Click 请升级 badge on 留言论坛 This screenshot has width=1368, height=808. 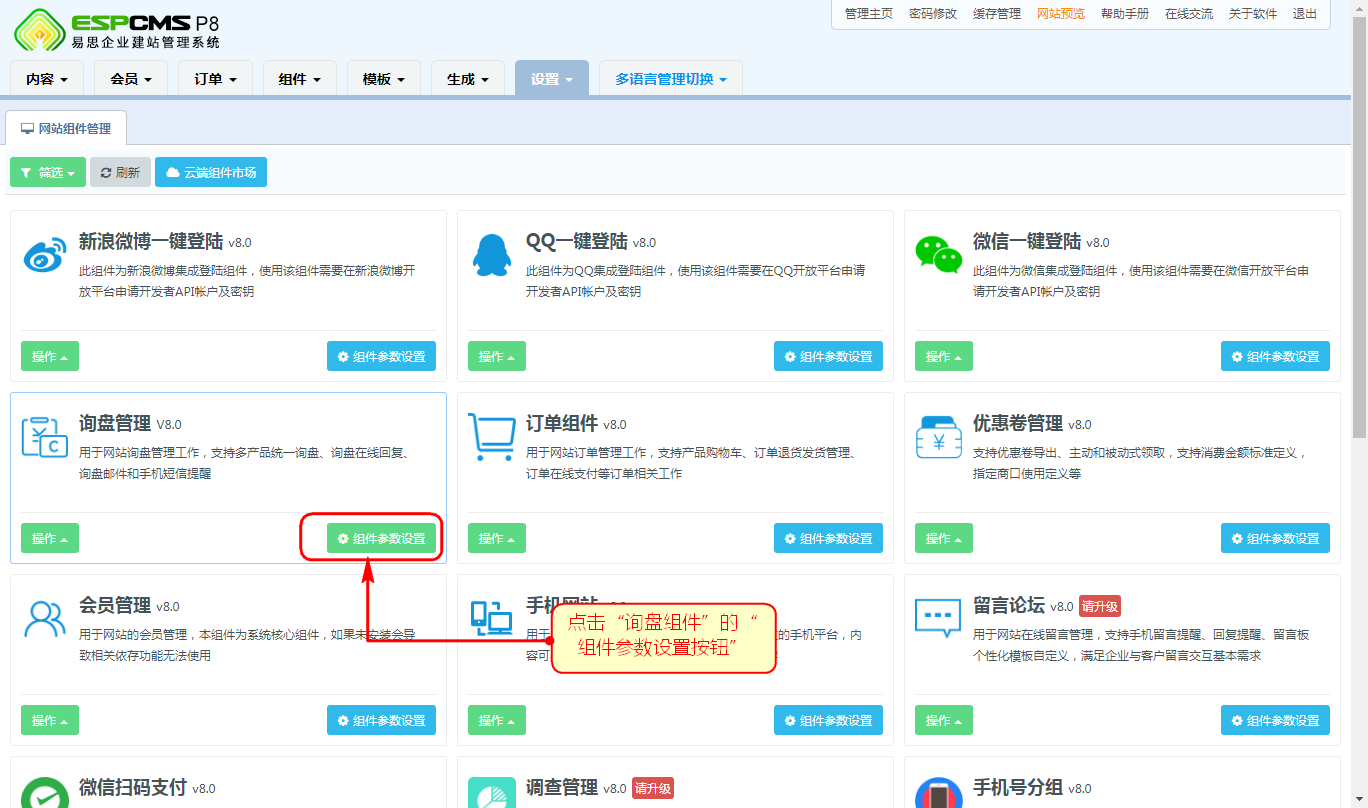pos(1099,606)
